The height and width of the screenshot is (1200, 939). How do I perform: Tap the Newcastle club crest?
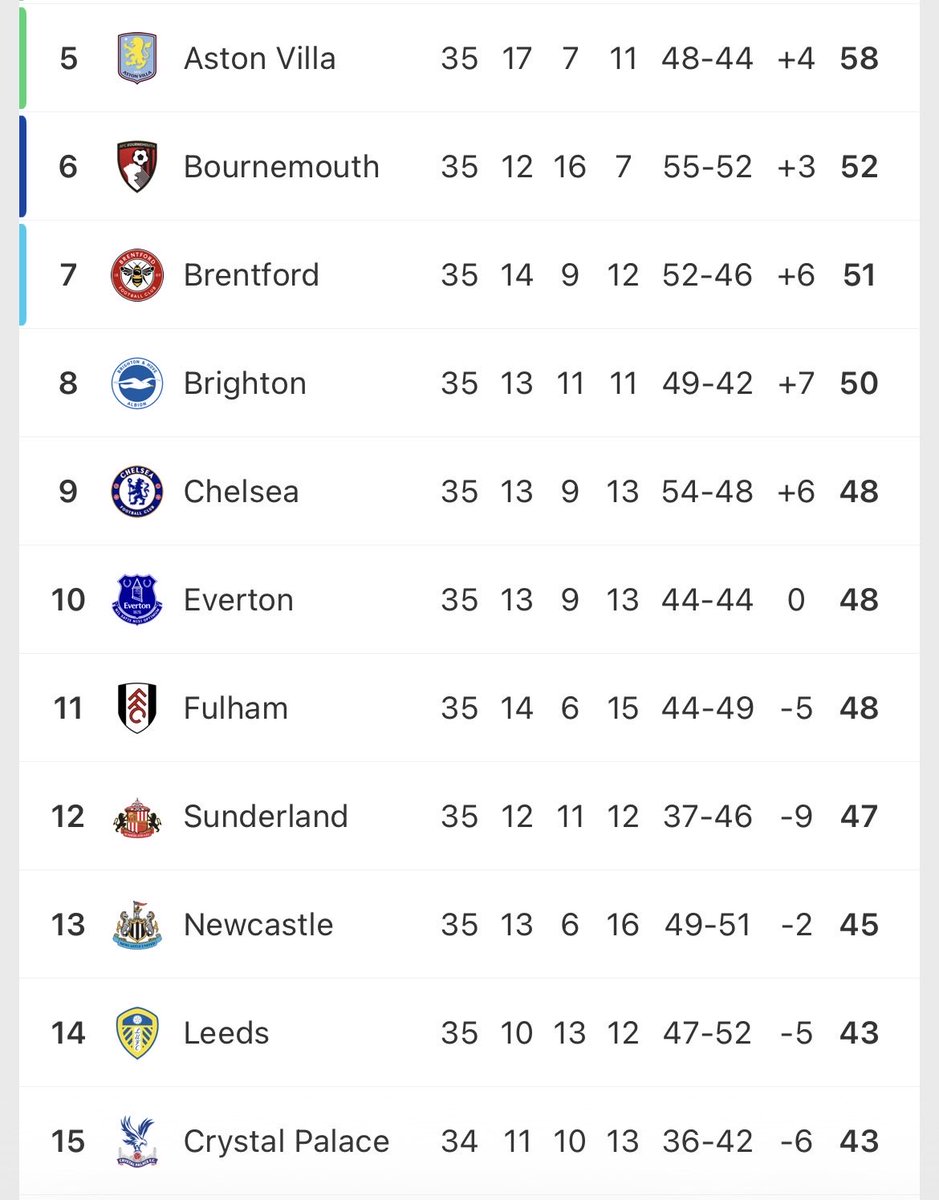pos(137,925)
